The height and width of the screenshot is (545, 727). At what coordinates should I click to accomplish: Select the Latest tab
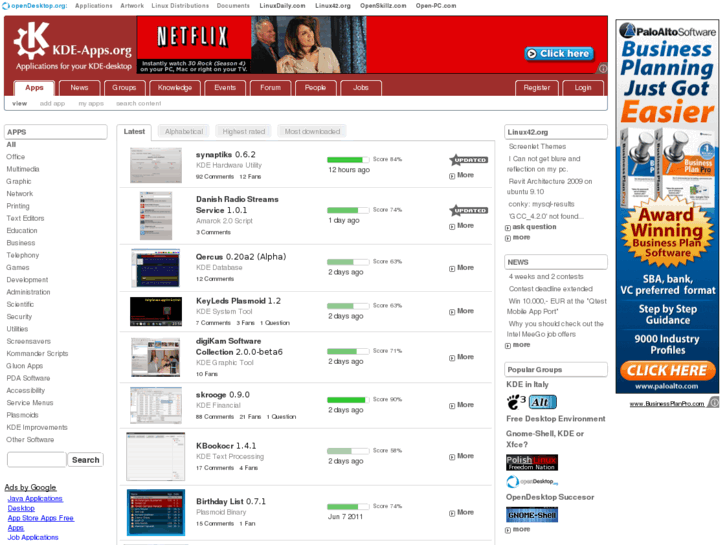[134, 132]
